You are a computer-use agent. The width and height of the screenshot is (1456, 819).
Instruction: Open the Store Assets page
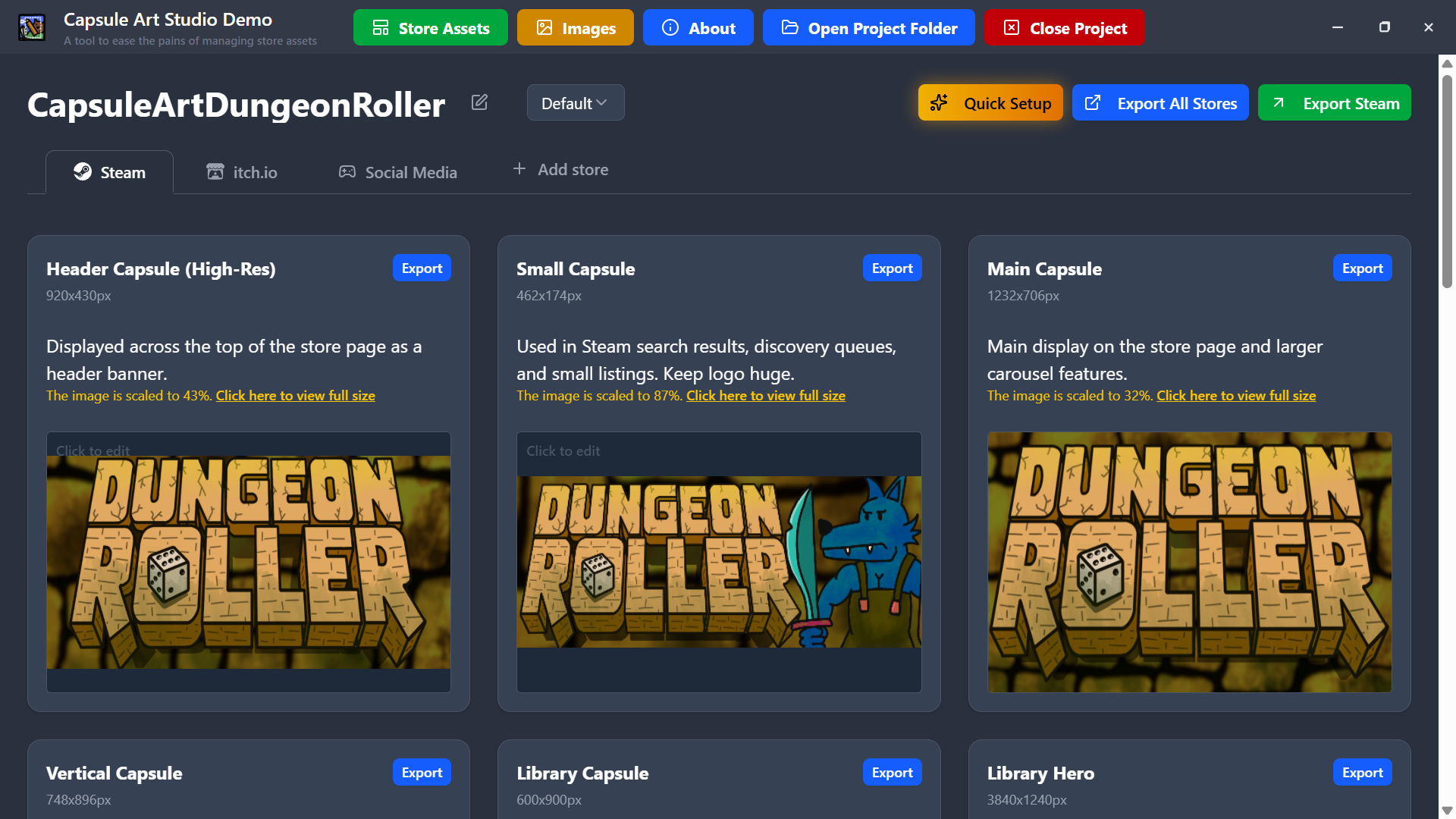(x=430, y=28)
